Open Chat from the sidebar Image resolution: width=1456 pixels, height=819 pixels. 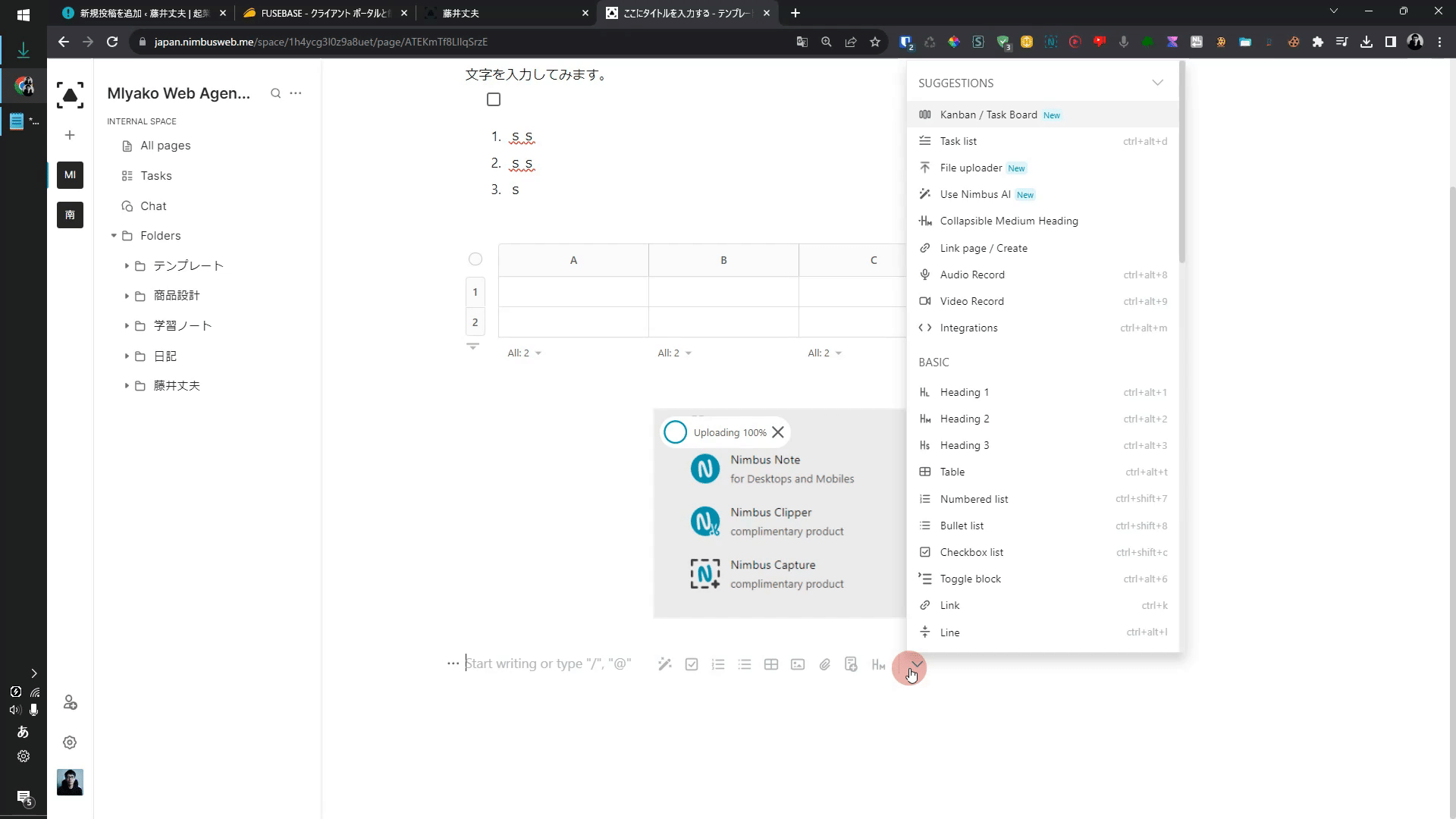click(153, 206)
